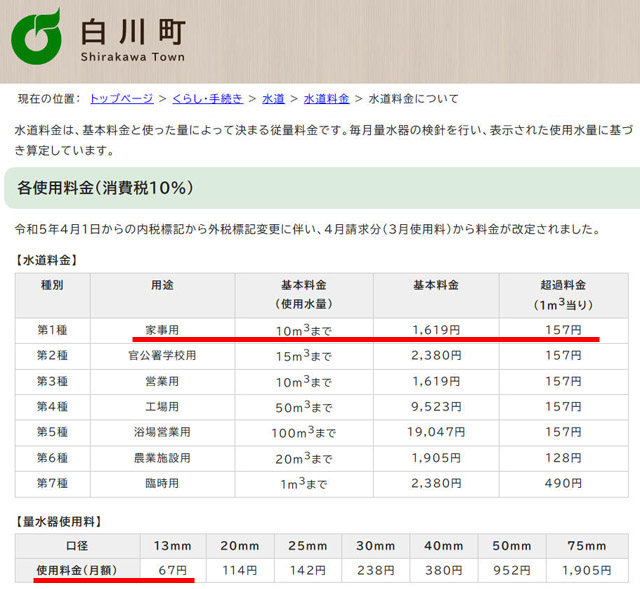The height and width of the screenshot is (589, 640).
Task: Click the 490円 excess fee cell
Action: tap(563, 483)
